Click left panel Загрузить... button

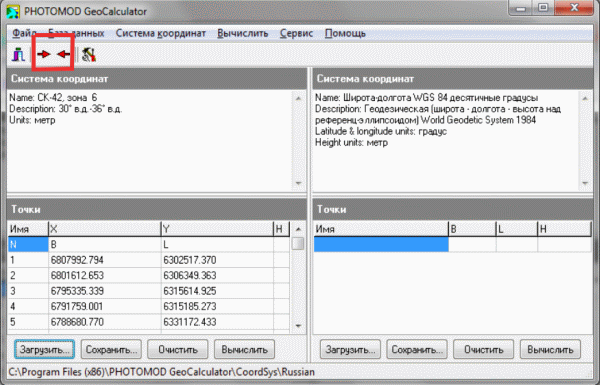click(44, 349)
